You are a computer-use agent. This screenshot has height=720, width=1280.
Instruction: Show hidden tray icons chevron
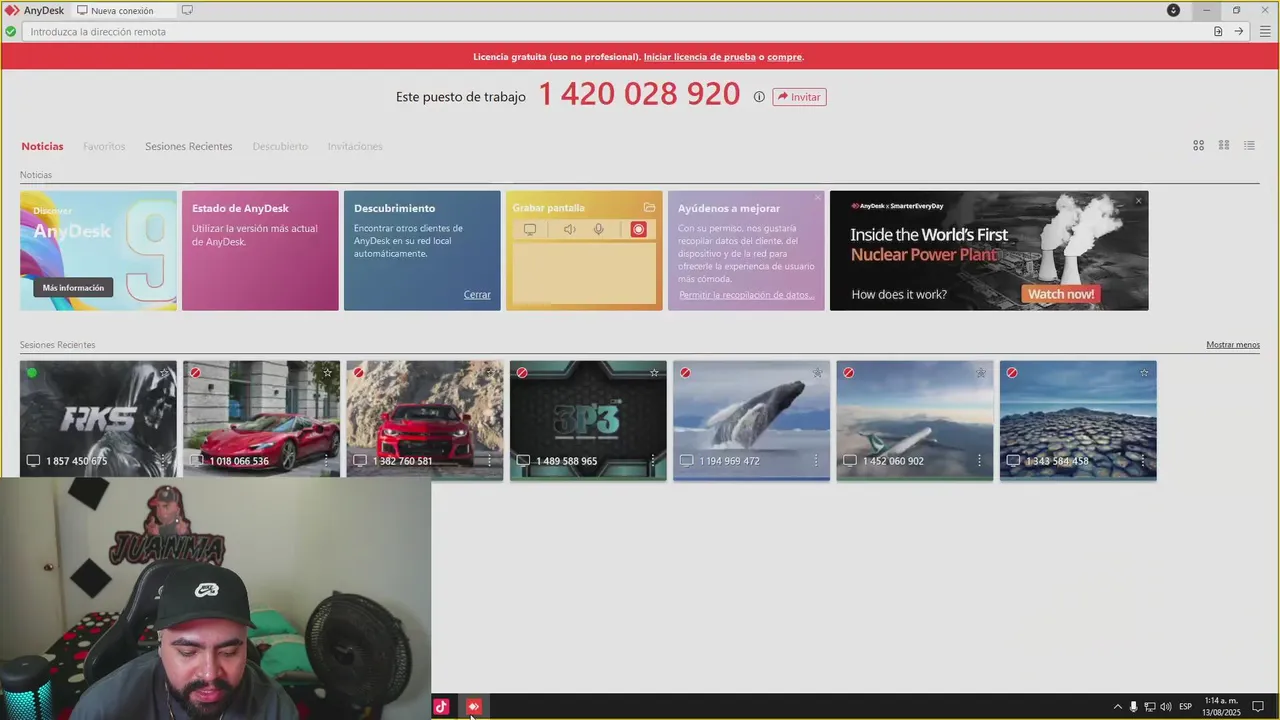1118,707
